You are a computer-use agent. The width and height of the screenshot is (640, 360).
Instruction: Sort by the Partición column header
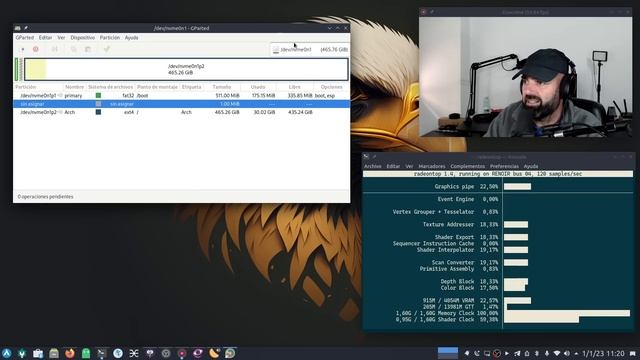coord(38,87)
